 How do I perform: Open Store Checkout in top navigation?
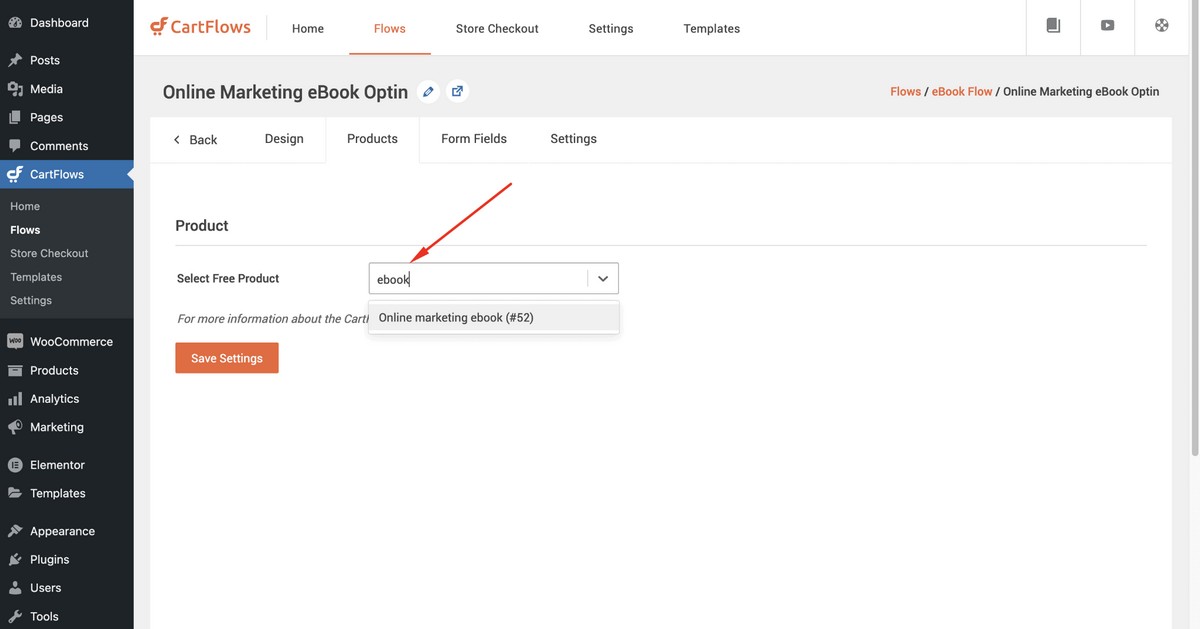click(x=497, y=28)
